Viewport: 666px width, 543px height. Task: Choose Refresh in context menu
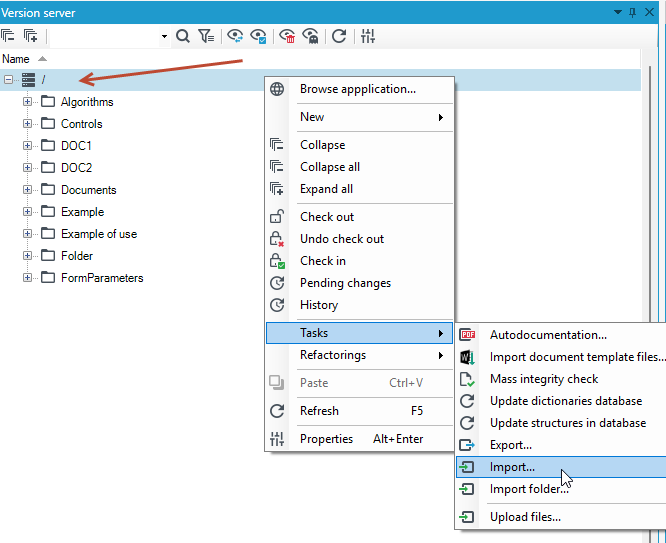(x=359, y=411)
